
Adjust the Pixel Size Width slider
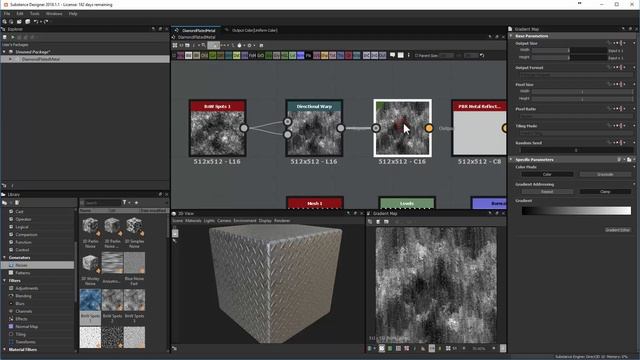[x=582, y=91]
